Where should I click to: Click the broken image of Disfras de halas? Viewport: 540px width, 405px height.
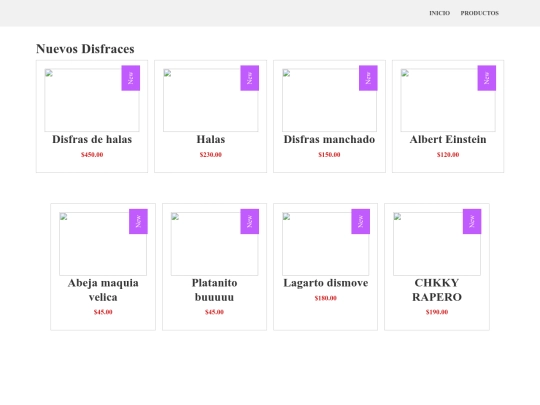click(x=92, y=100)
